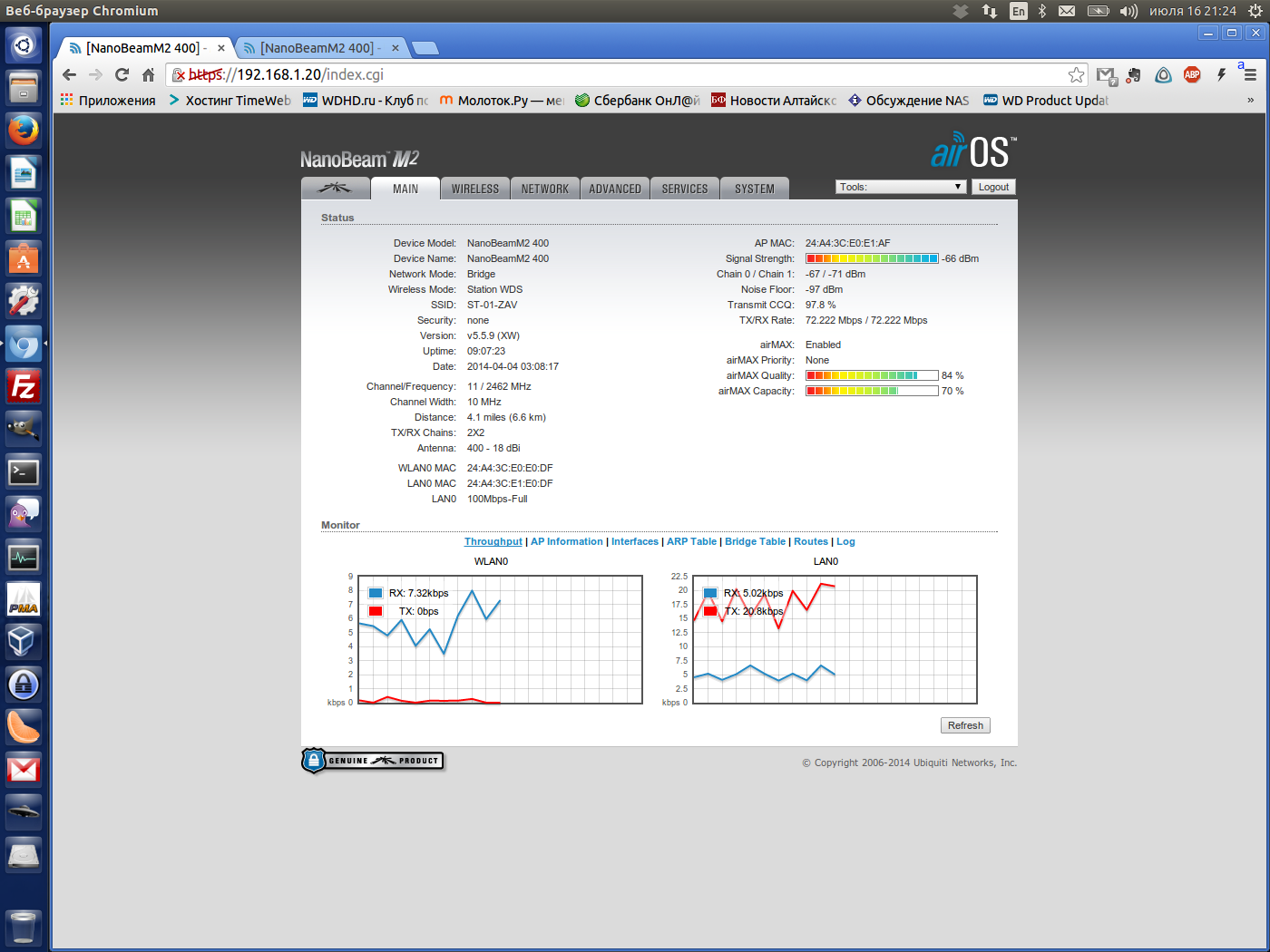
Task: Open the AP Information link
Action: (x=567, y=541)
